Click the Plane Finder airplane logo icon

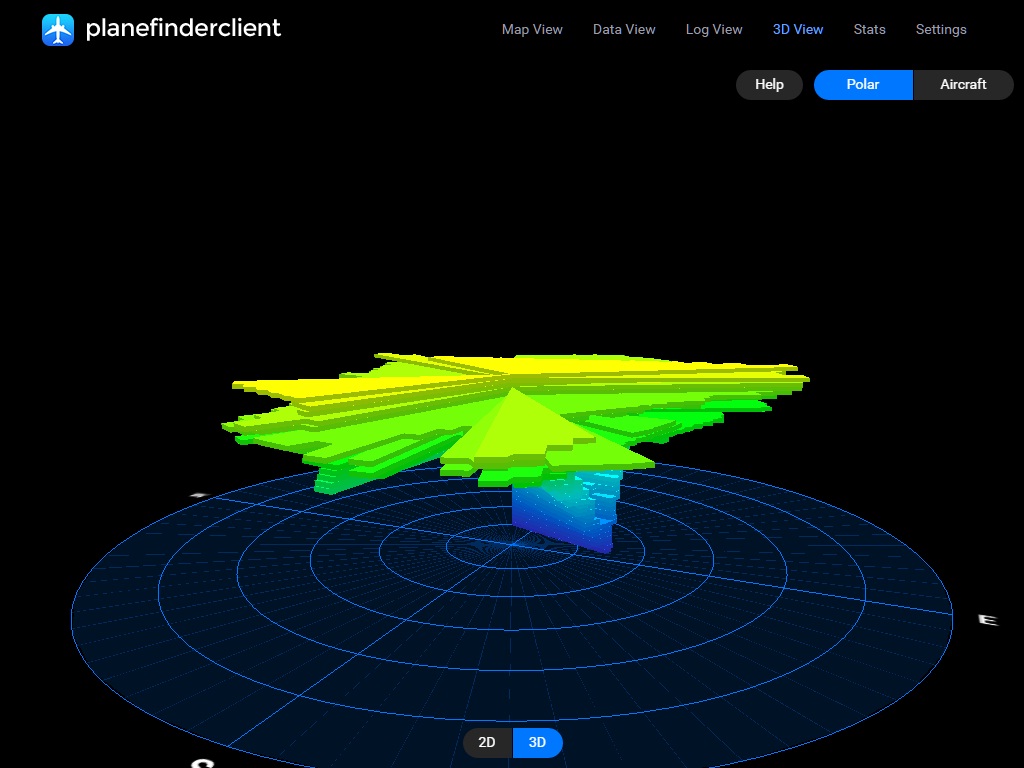[x=58, y=30]
